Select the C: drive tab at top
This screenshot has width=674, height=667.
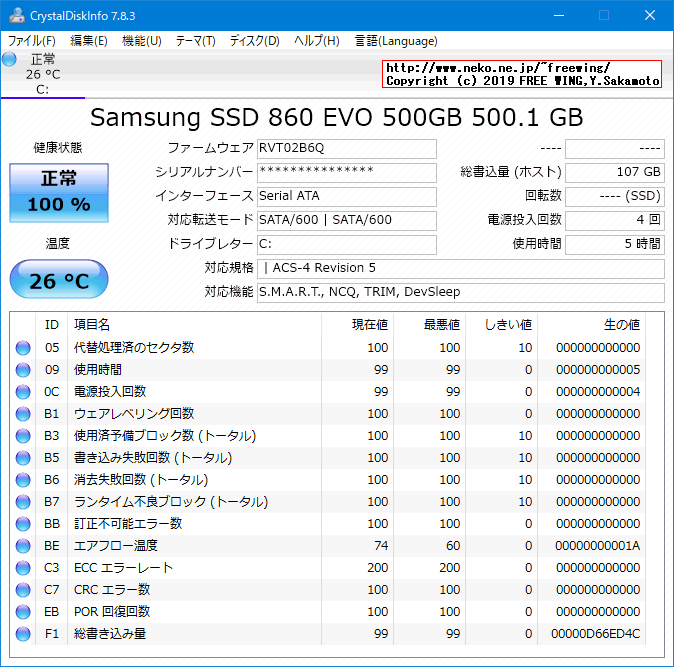(43, 74)
